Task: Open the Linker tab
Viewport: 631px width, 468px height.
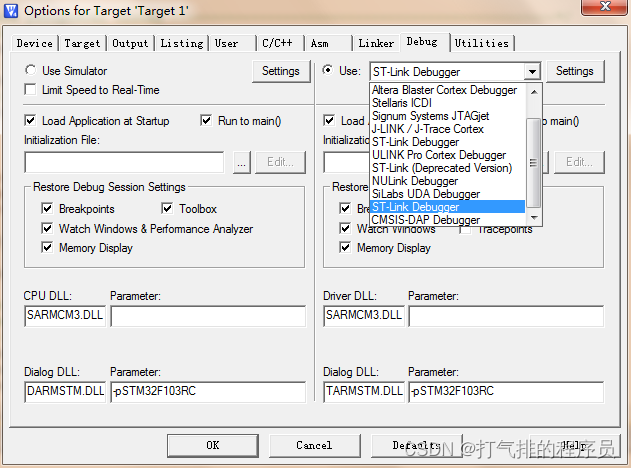Action: (376, 43)
